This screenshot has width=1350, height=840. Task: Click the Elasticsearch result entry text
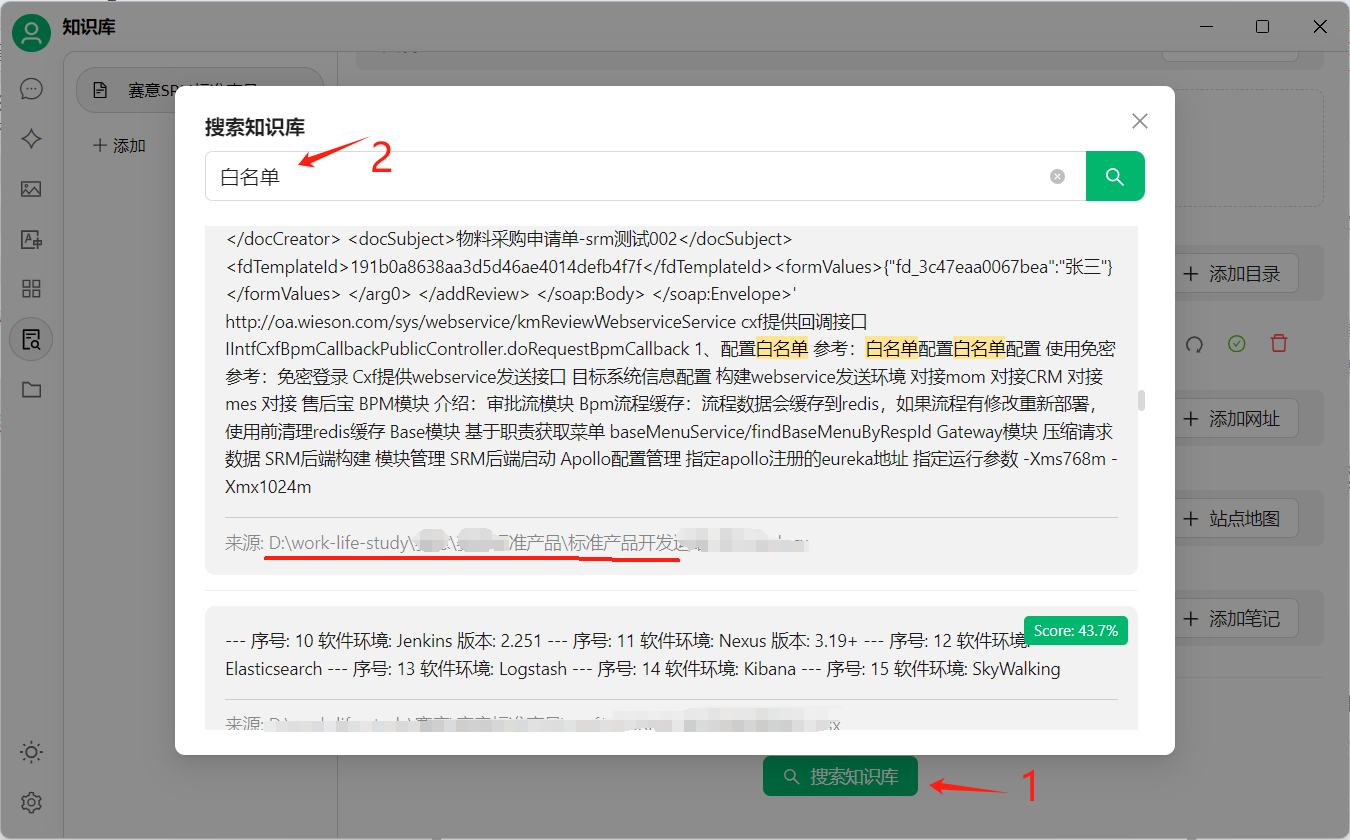[273, 669]
